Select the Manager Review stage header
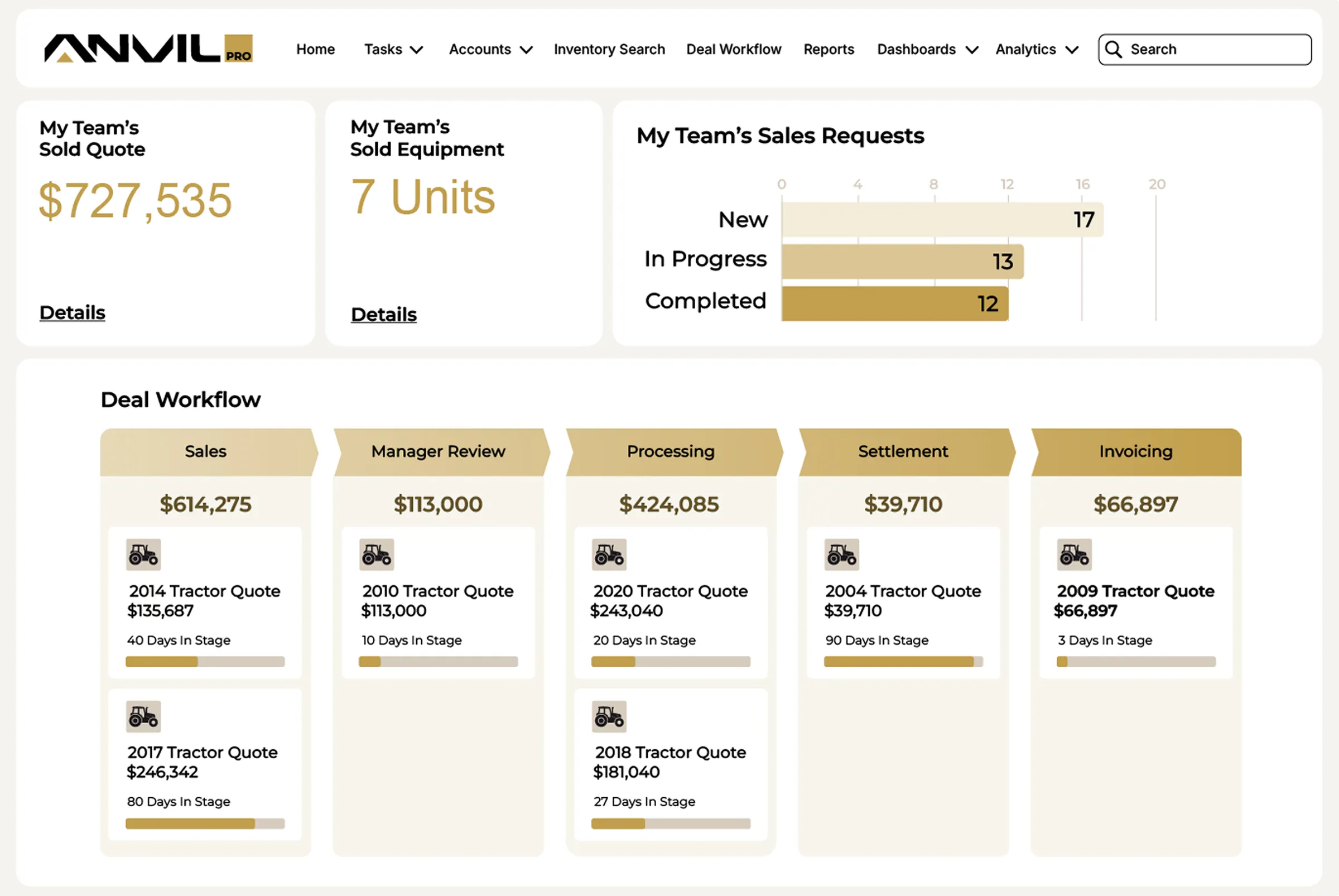This screenshot has width=1339, height=896. [439, 451]
